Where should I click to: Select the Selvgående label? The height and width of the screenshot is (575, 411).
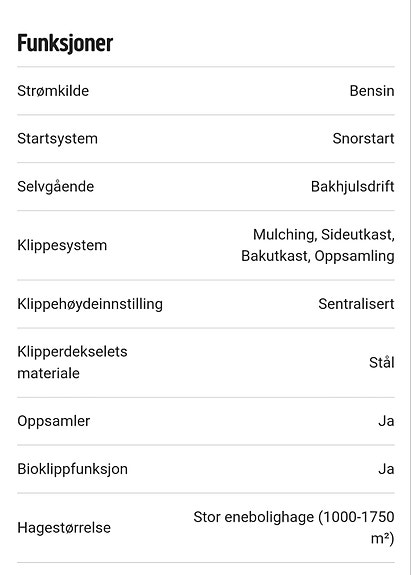pyautogui.click(x=56, y=187)
